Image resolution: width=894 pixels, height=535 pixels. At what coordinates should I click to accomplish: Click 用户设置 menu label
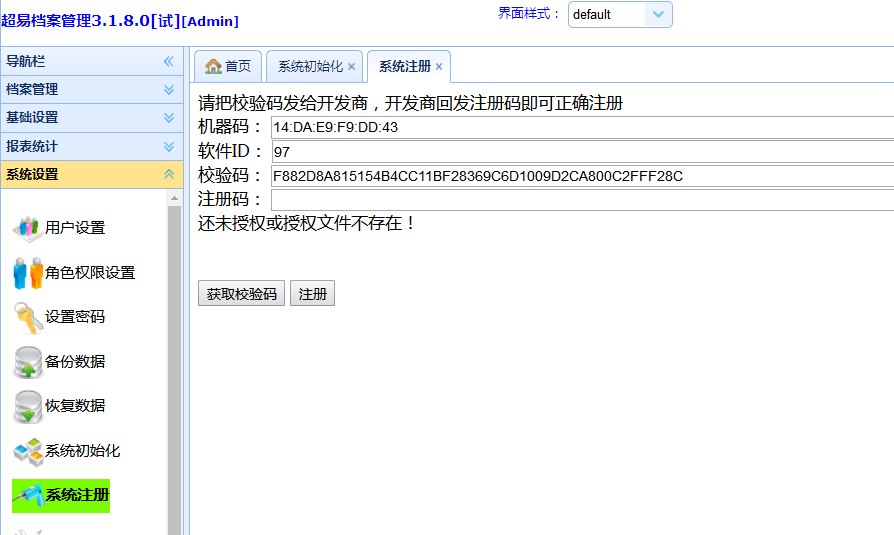pos(75,228)
